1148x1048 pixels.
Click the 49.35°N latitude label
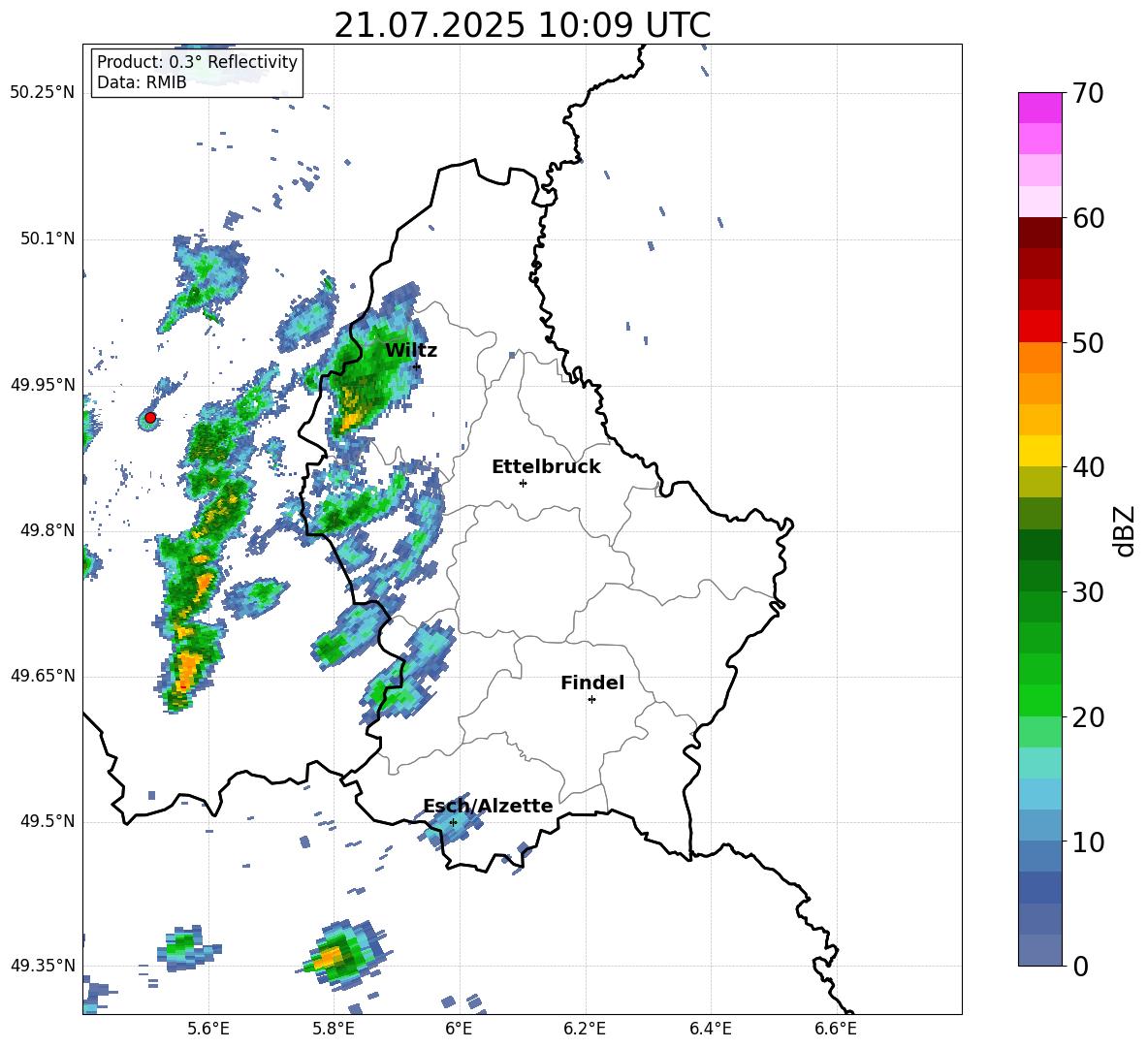pos(43,966)
